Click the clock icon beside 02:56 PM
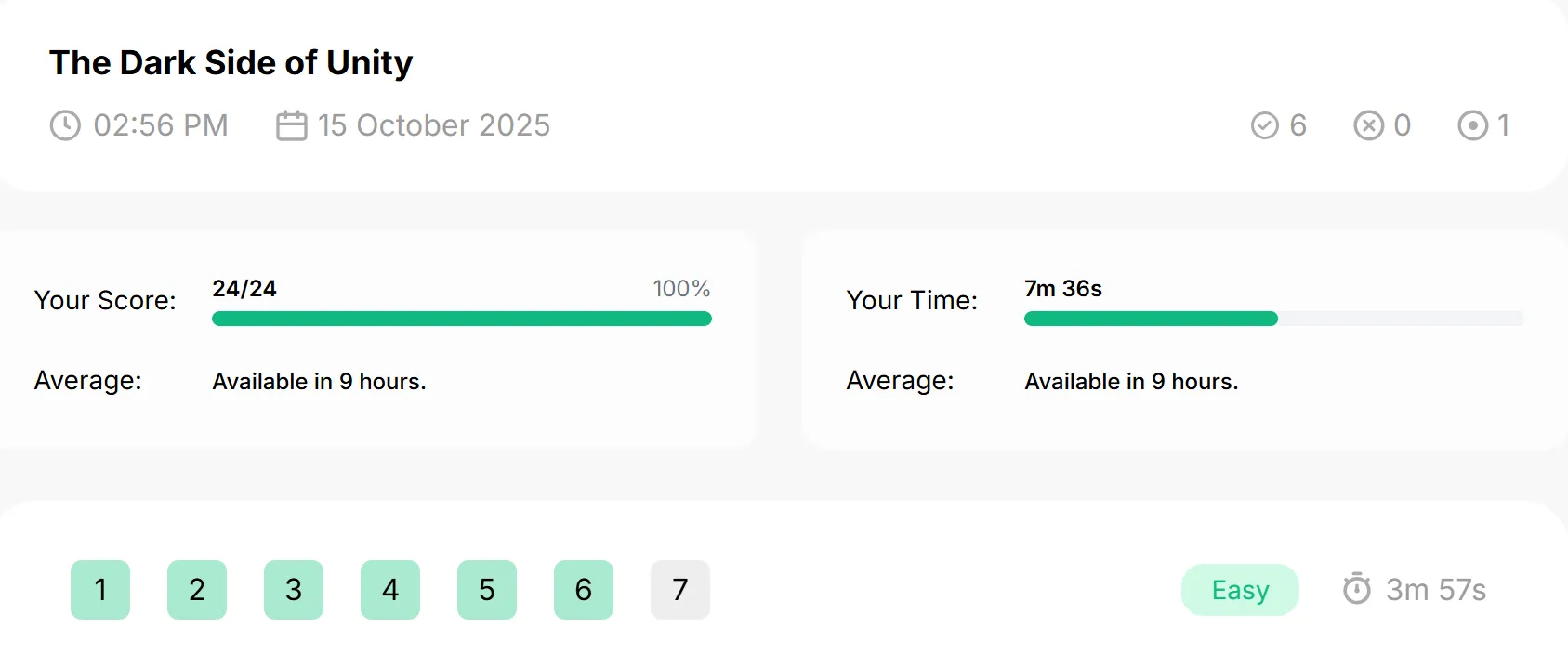 tap(65, 125)
